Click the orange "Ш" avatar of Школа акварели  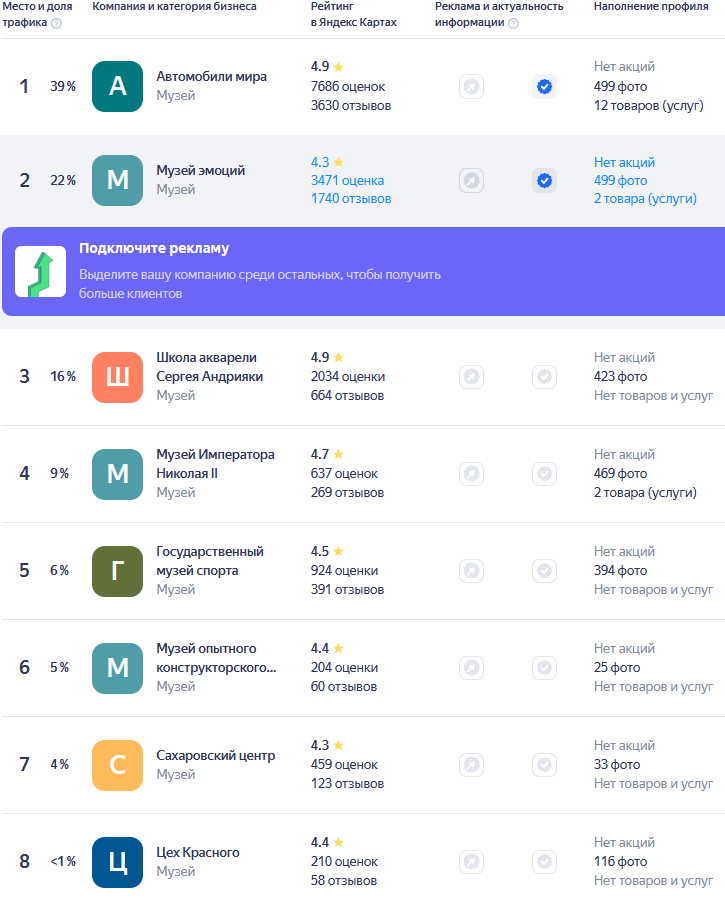click(118, 377)
